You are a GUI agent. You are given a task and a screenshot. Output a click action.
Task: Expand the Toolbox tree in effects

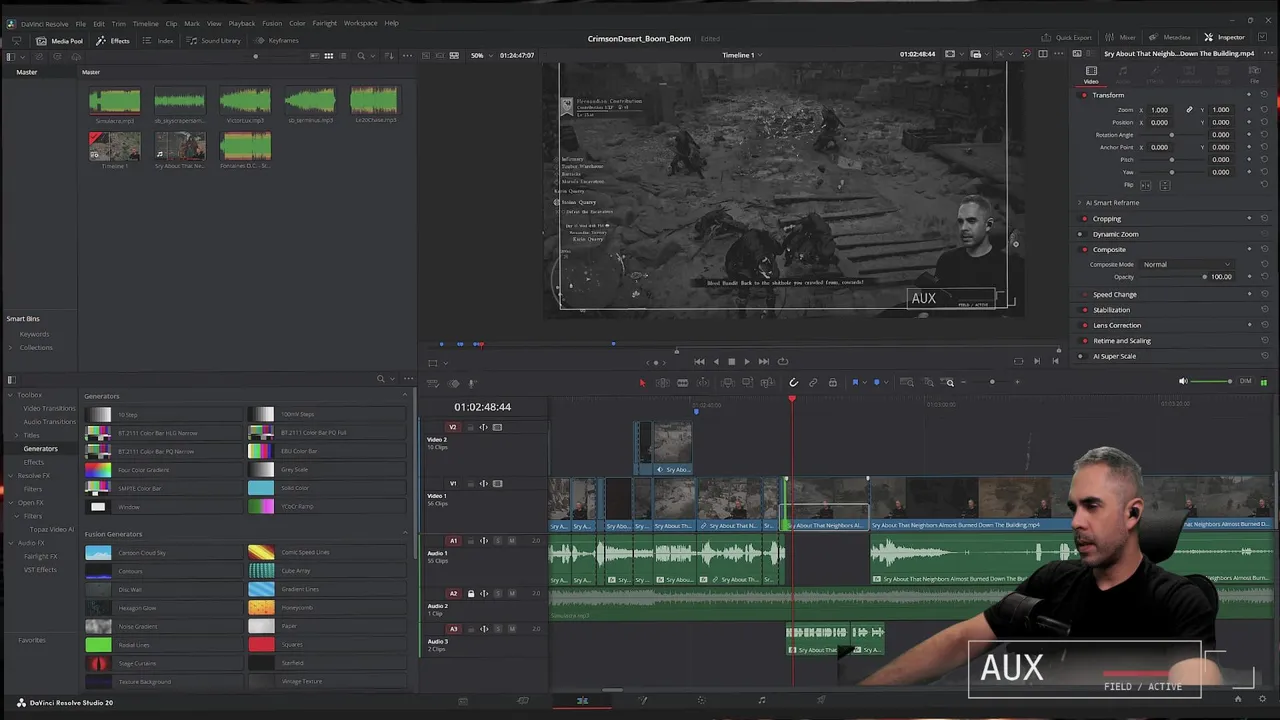tap(11, 395)
